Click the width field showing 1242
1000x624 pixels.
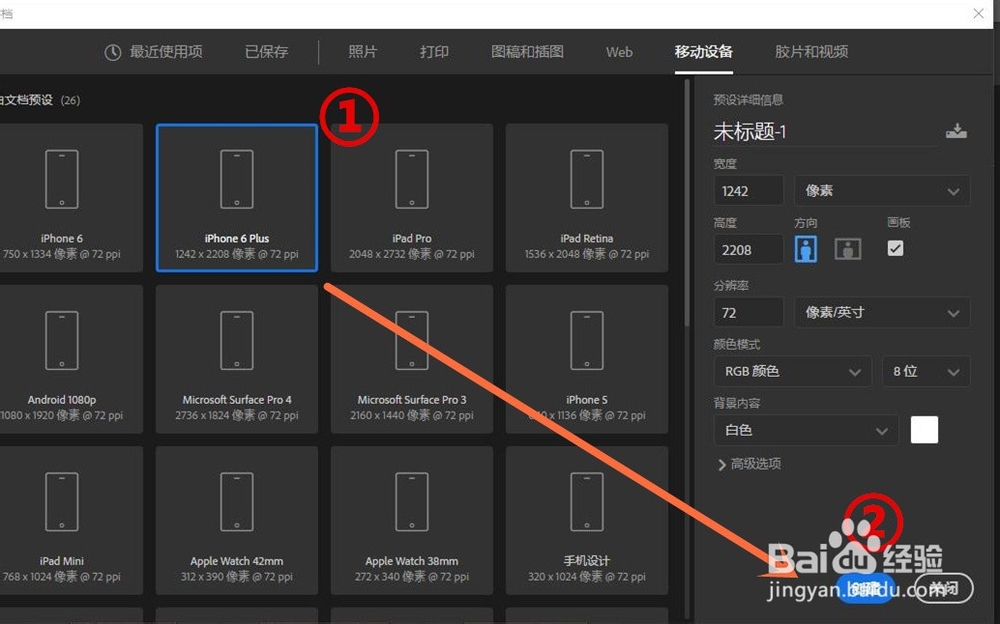[749, 191]
